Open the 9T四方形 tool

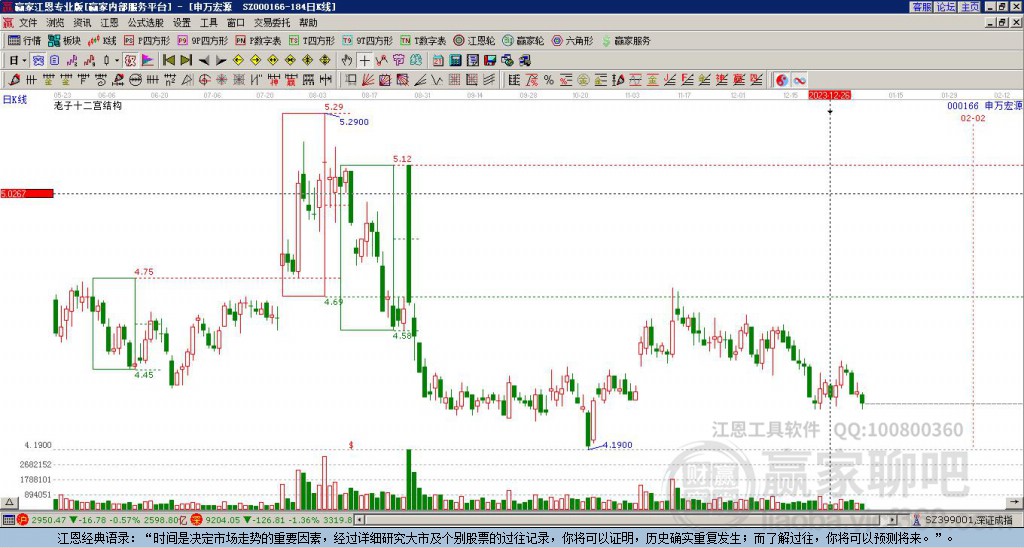point(367,40)
